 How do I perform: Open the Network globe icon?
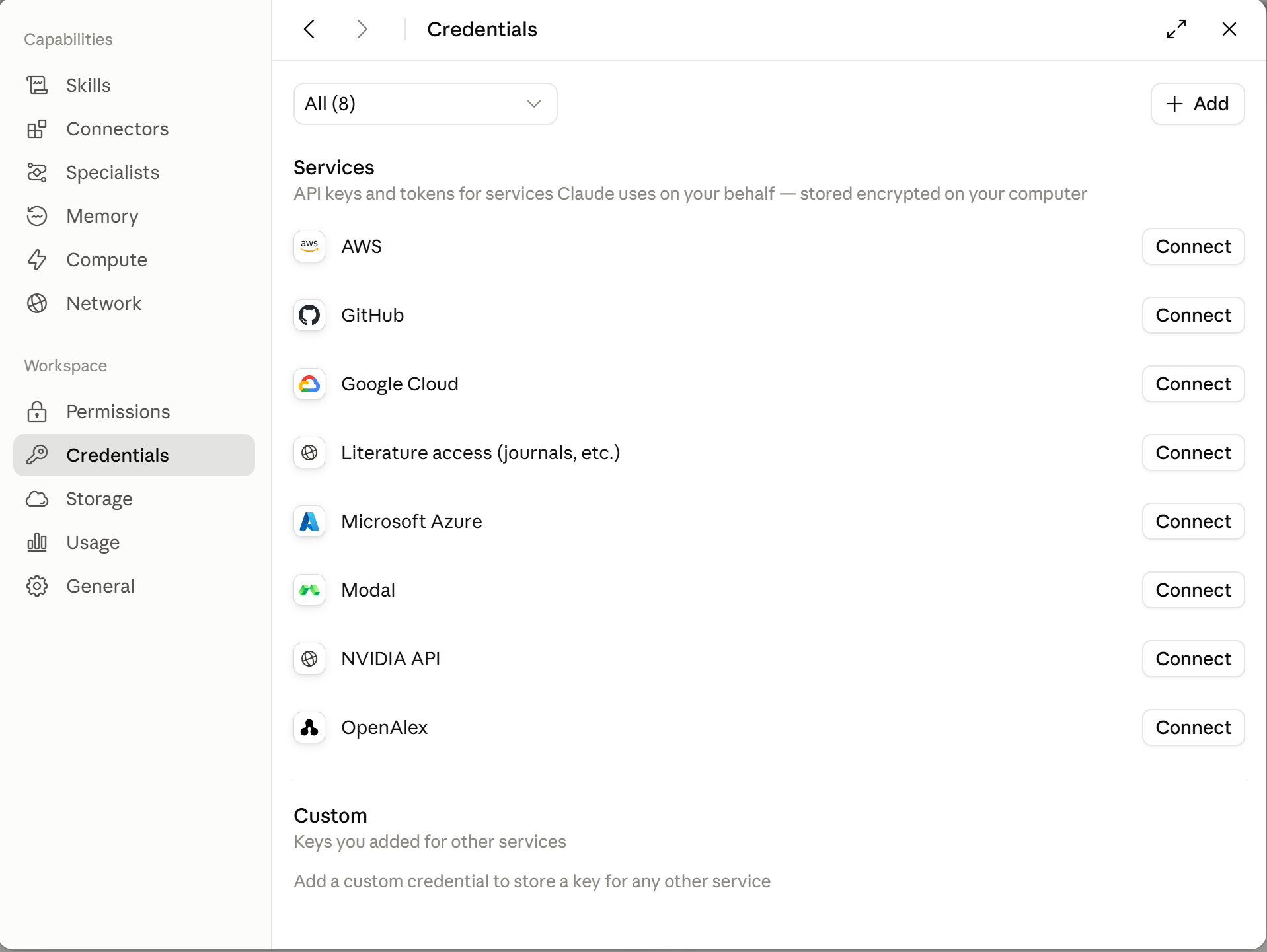coord(37,303)
